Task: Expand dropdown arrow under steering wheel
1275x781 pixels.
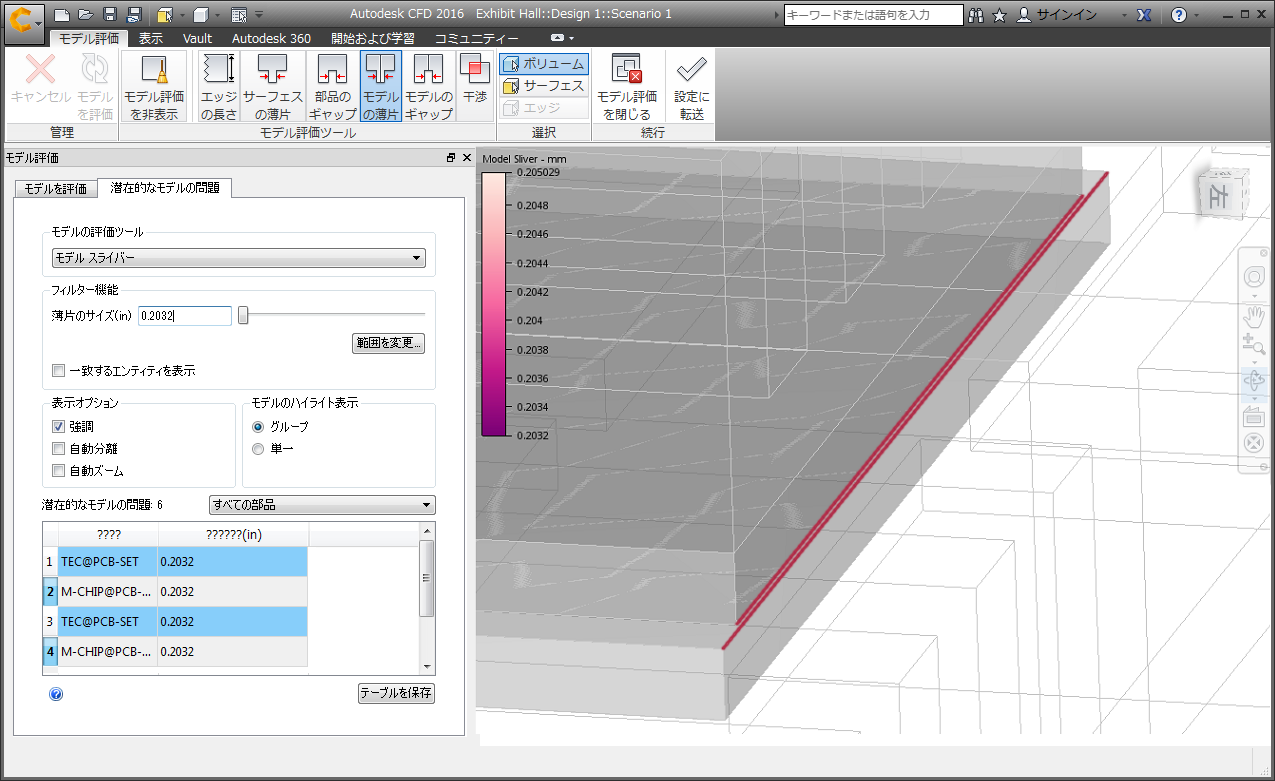Action: pyautogui.click(x=1253, y=297)
